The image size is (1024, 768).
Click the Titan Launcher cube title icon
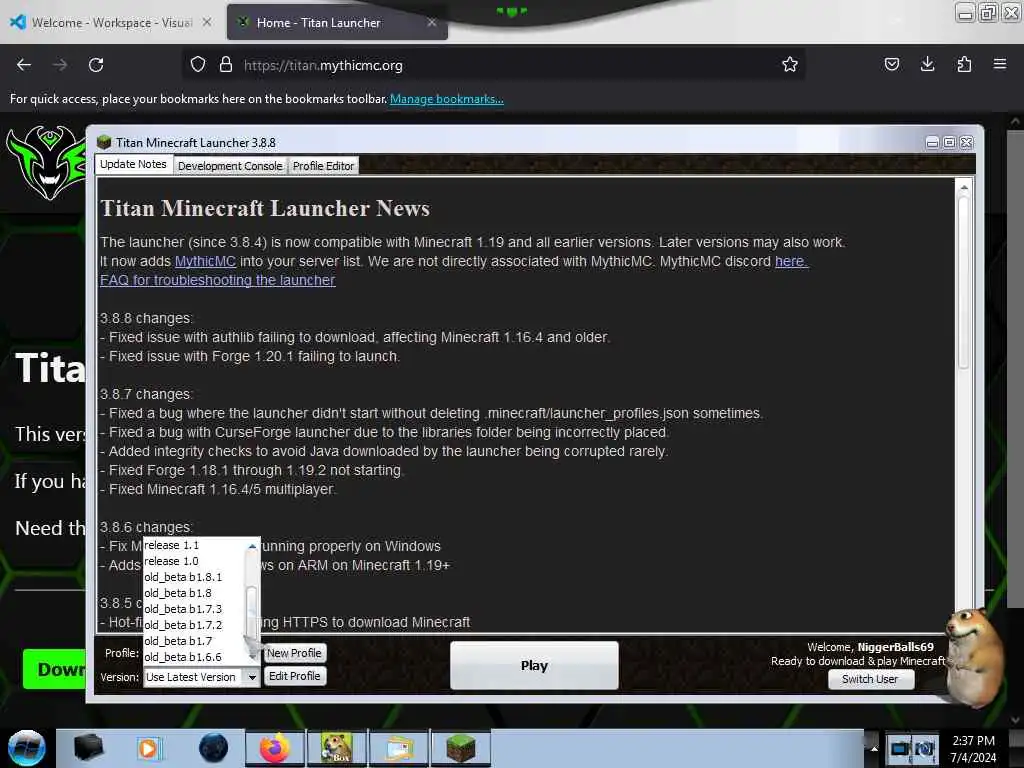pos(104,142)
